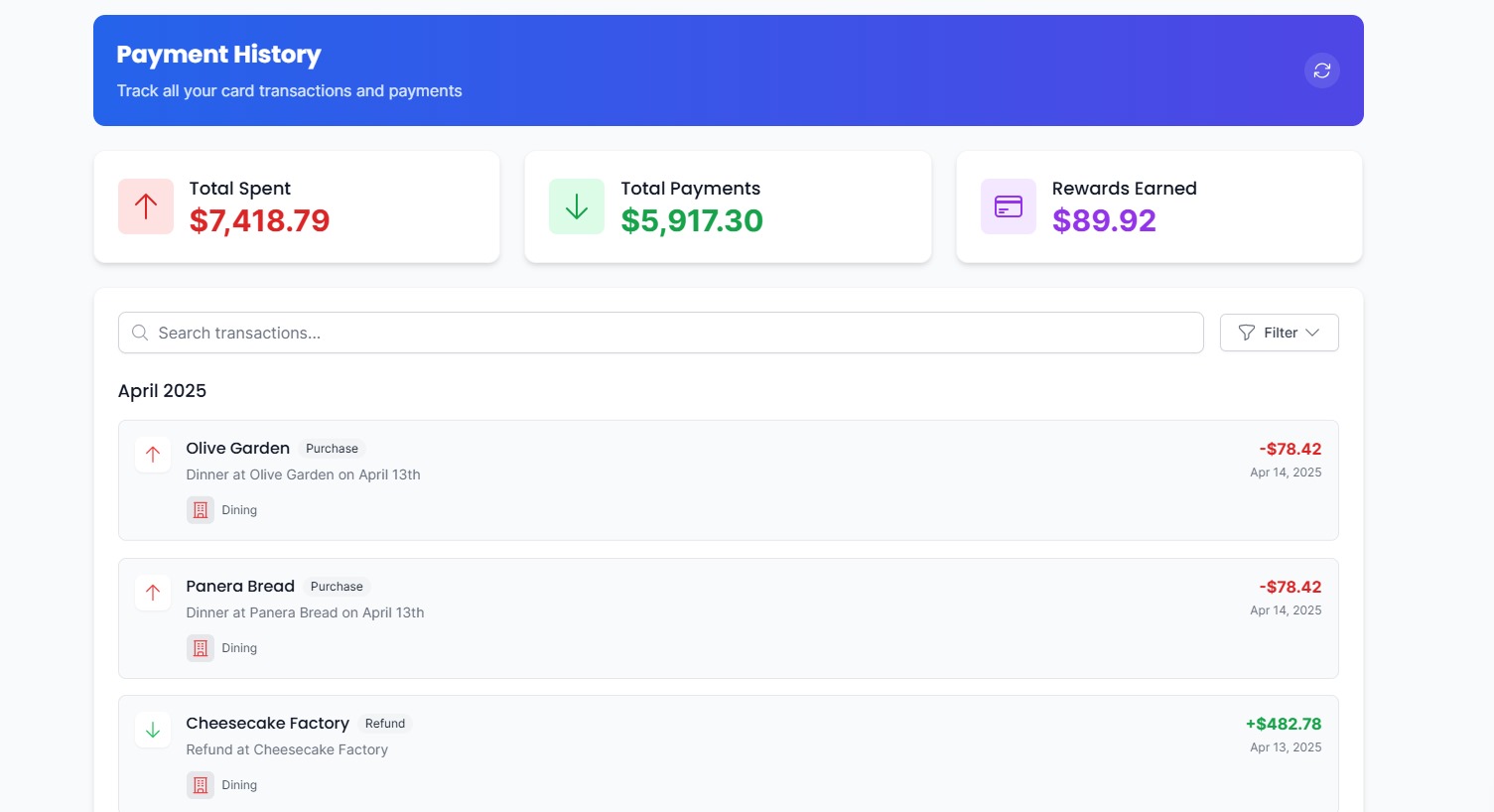This screenshot has width=1494, height=812.
Task: Click the Apr 14, 2025 date on Olive Garden
Action: click(x=1286, y=473)
